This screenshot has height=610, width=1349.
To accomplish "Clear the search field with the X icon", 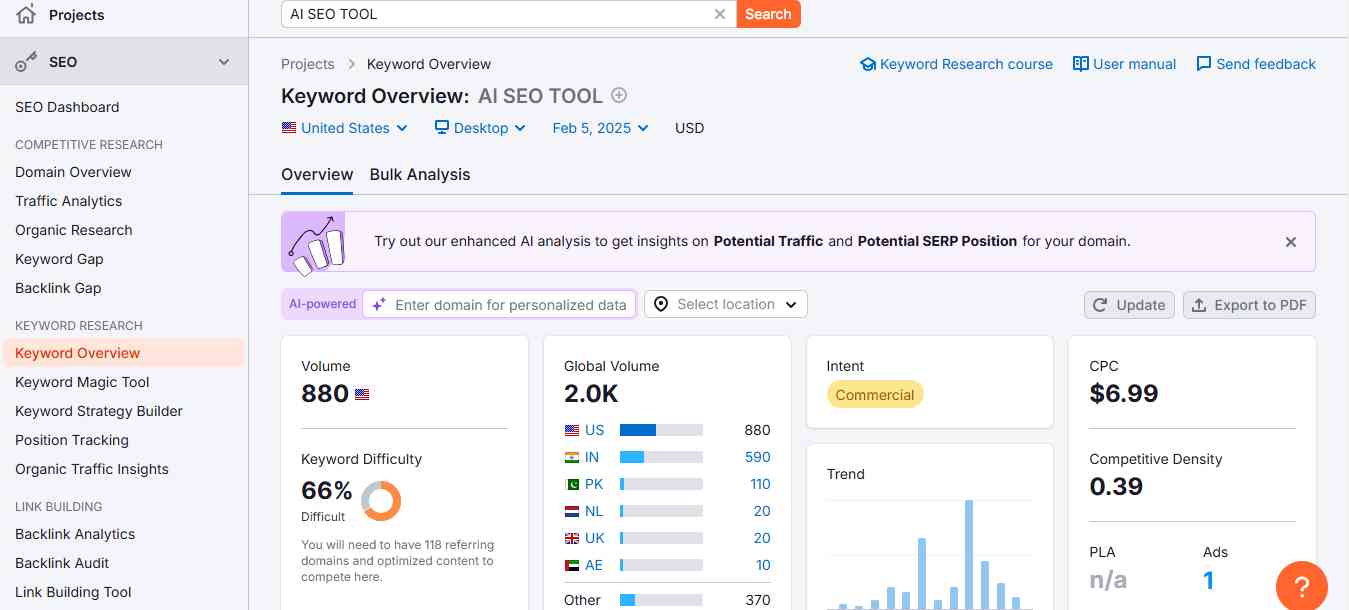I will [x=720, y=14].
